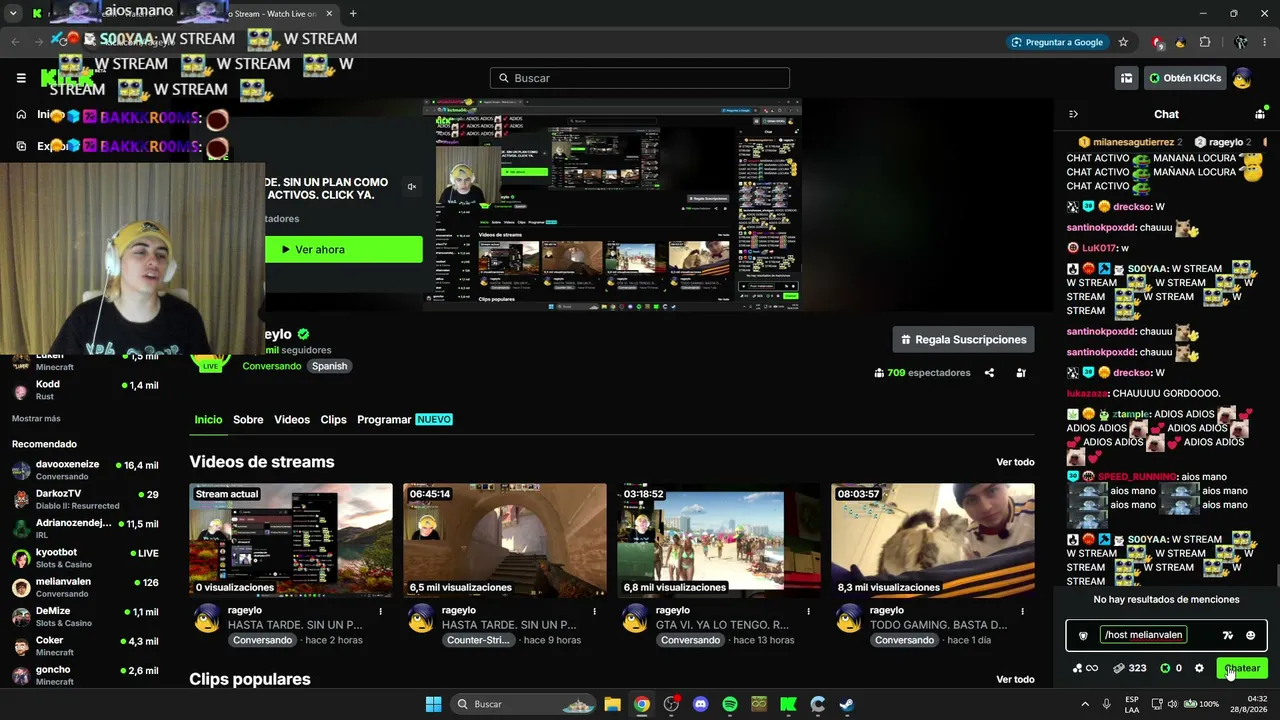Screen dimensions: 1280x720
Task: Click the Spanish language tag
Action: coord(329,366)
